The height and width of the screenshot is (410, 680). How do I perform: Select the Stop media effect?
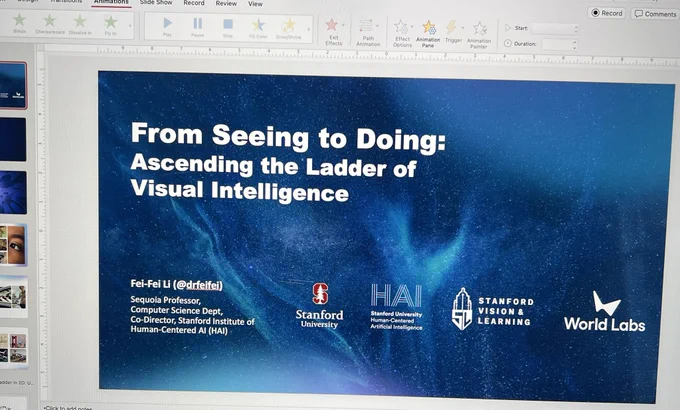tap(228, 27)
